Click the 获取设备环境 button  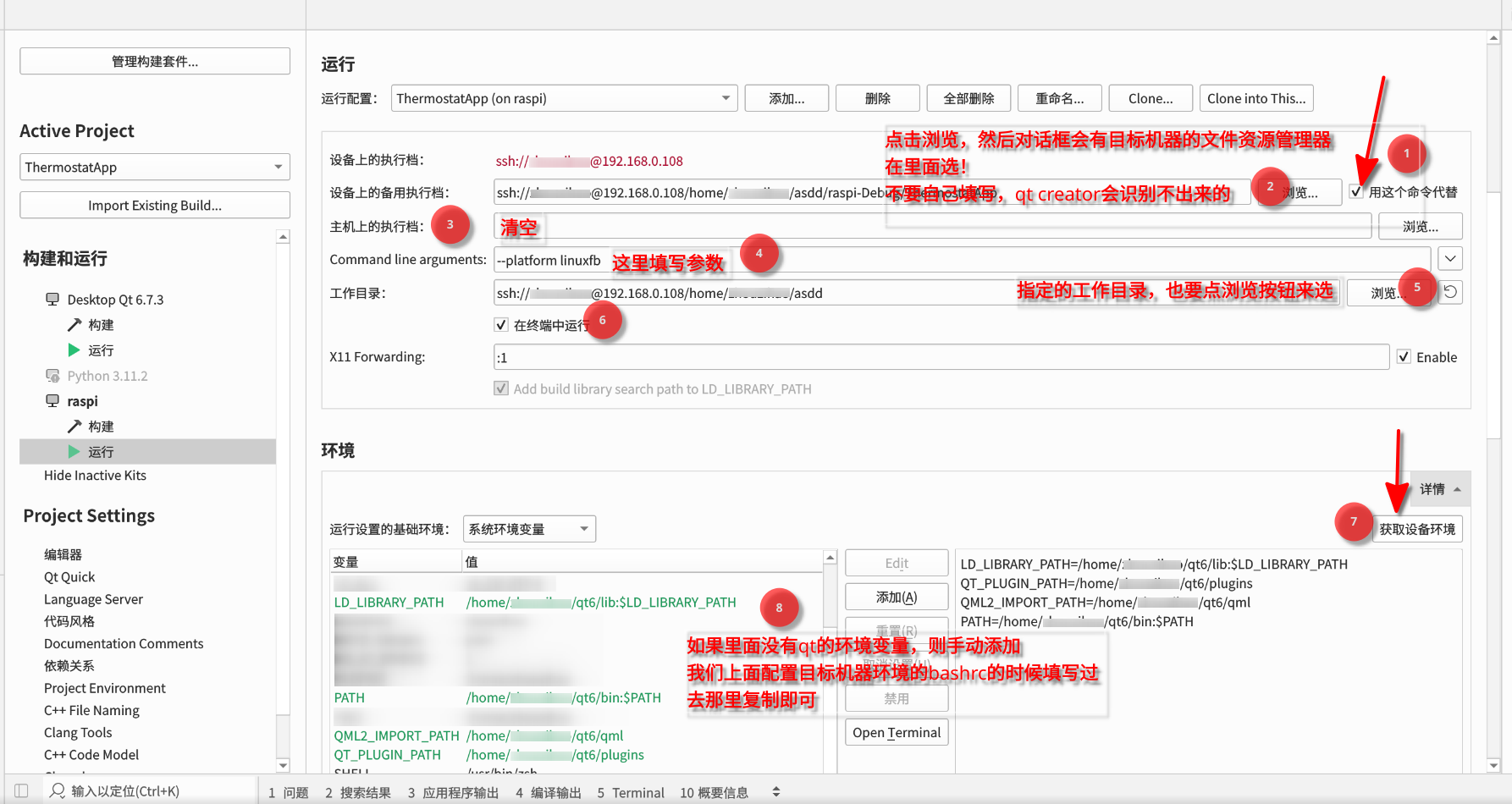pyautogui.click(x=1416, y=529)
